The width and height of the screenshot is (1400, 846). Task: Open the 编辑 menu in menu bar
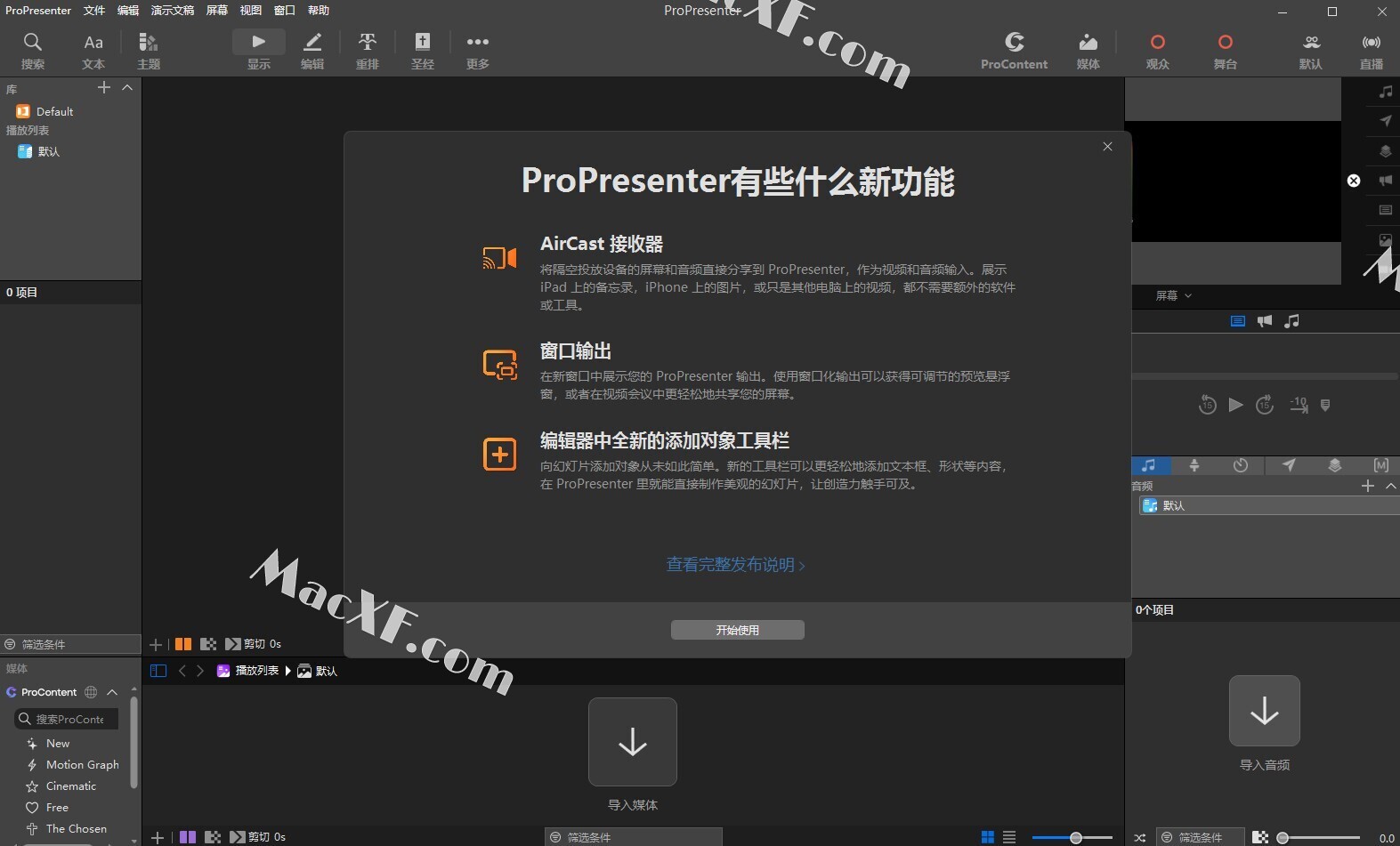tap(128, 11)
